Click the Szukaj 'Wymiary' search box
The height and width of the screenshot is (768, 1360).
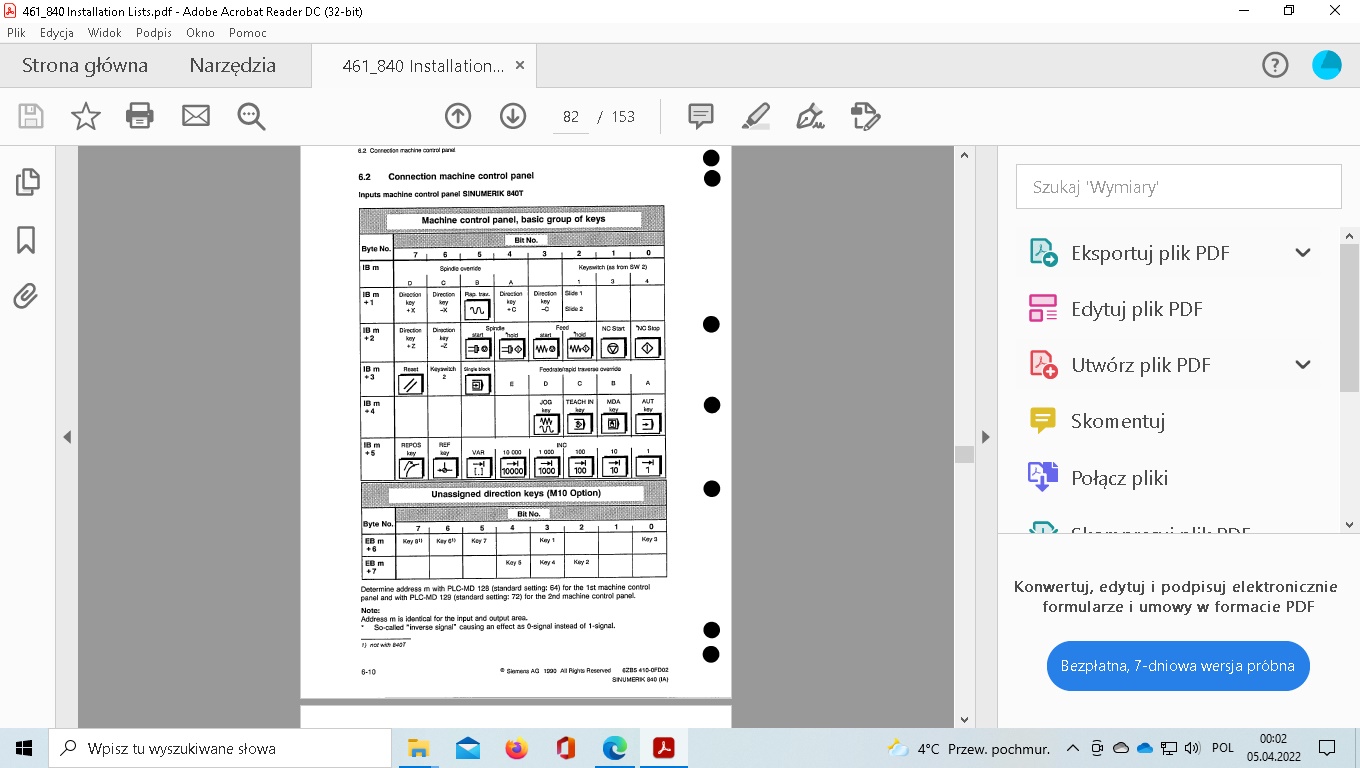(x=1178, y=187)
